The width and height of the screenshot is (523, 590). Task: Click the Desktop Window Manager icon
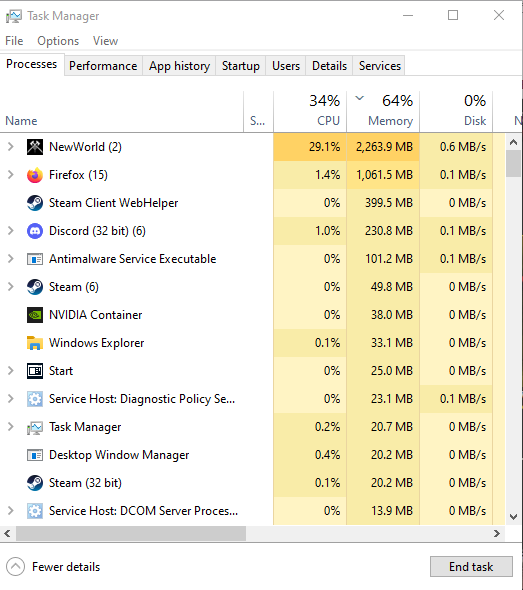point(35,455)
